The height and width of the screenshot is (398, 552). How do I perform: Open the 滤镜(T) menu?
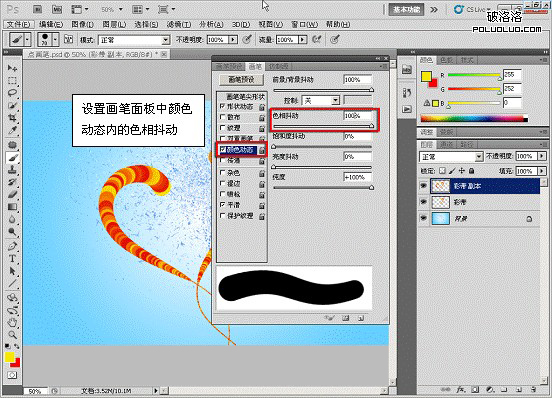tap(179, 24)
